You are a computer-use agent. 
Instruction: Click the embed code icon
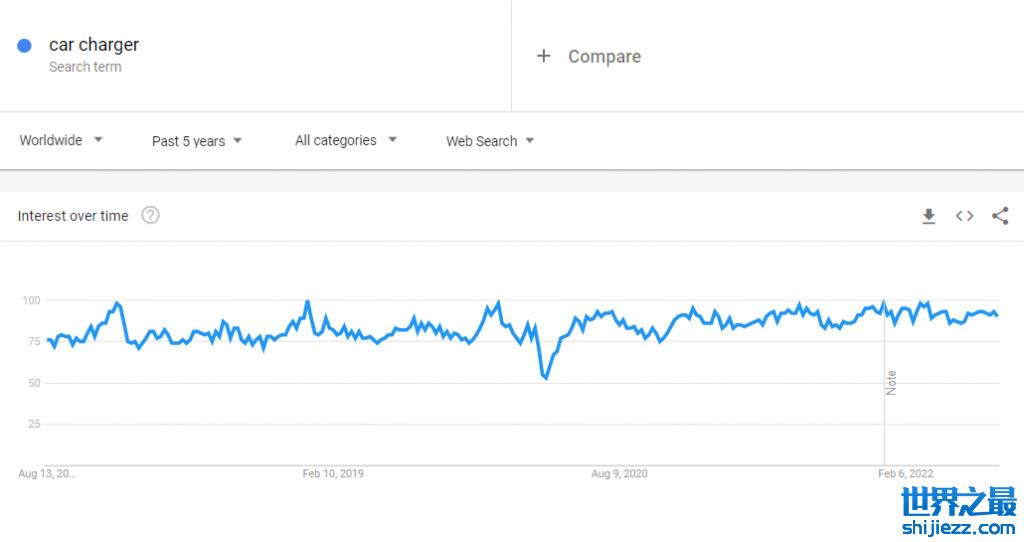point(964,216)
